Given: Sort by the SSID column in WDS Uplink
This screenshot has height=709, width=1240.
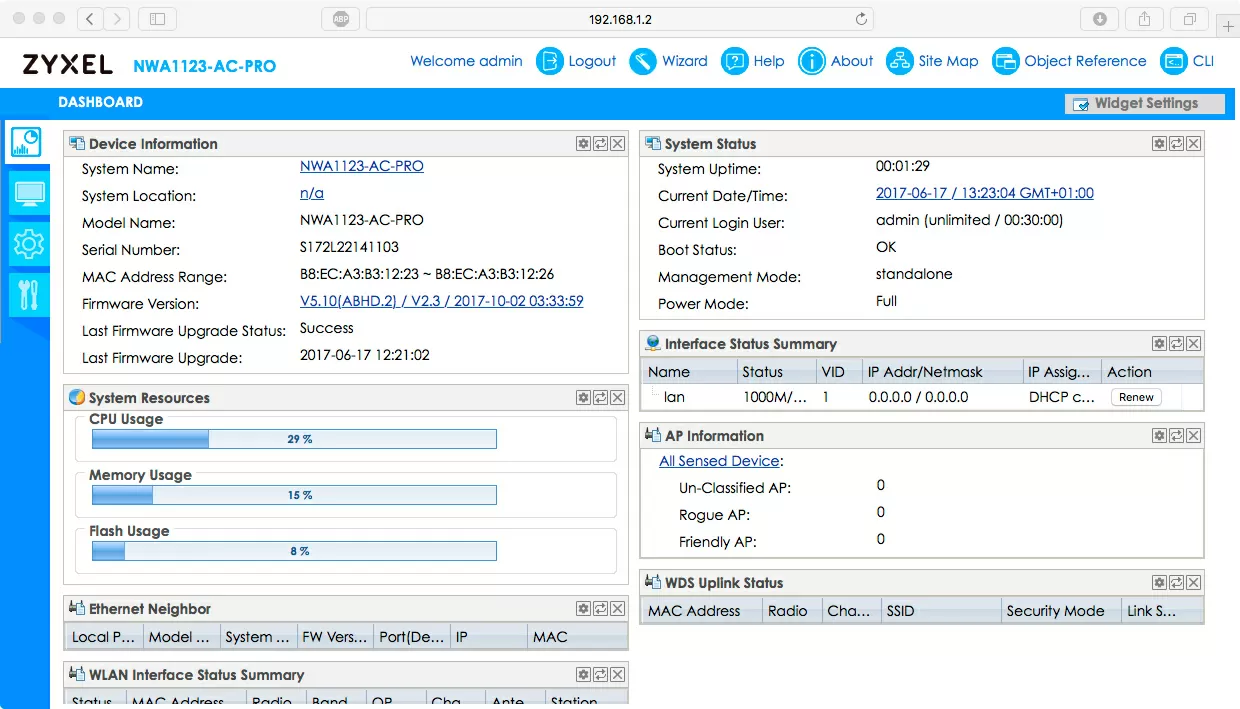Looking at the screenshot, I should [x=940, y=611].
